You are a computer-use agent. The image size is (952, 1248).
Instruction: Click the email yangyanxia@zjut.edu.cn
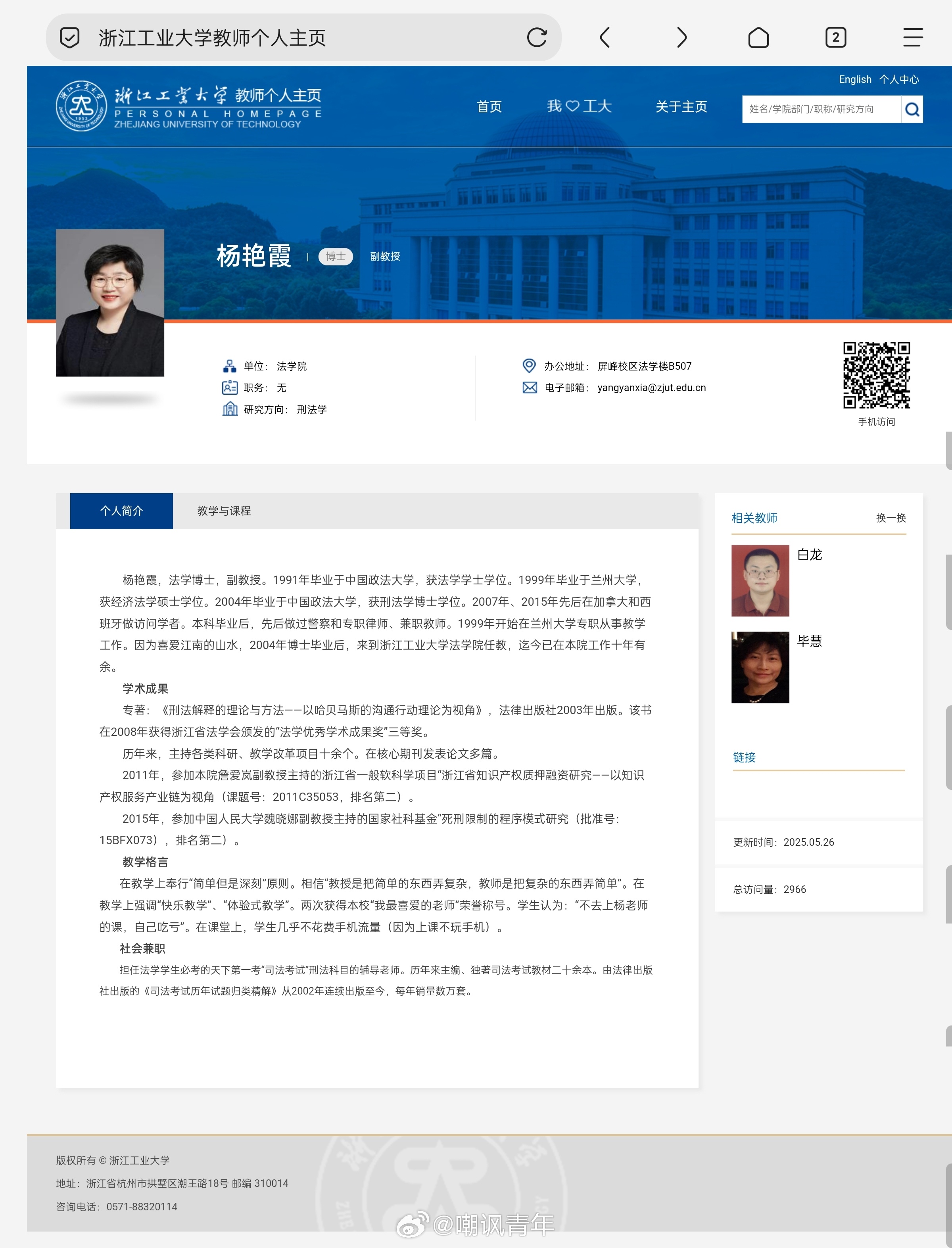point(652,388)
